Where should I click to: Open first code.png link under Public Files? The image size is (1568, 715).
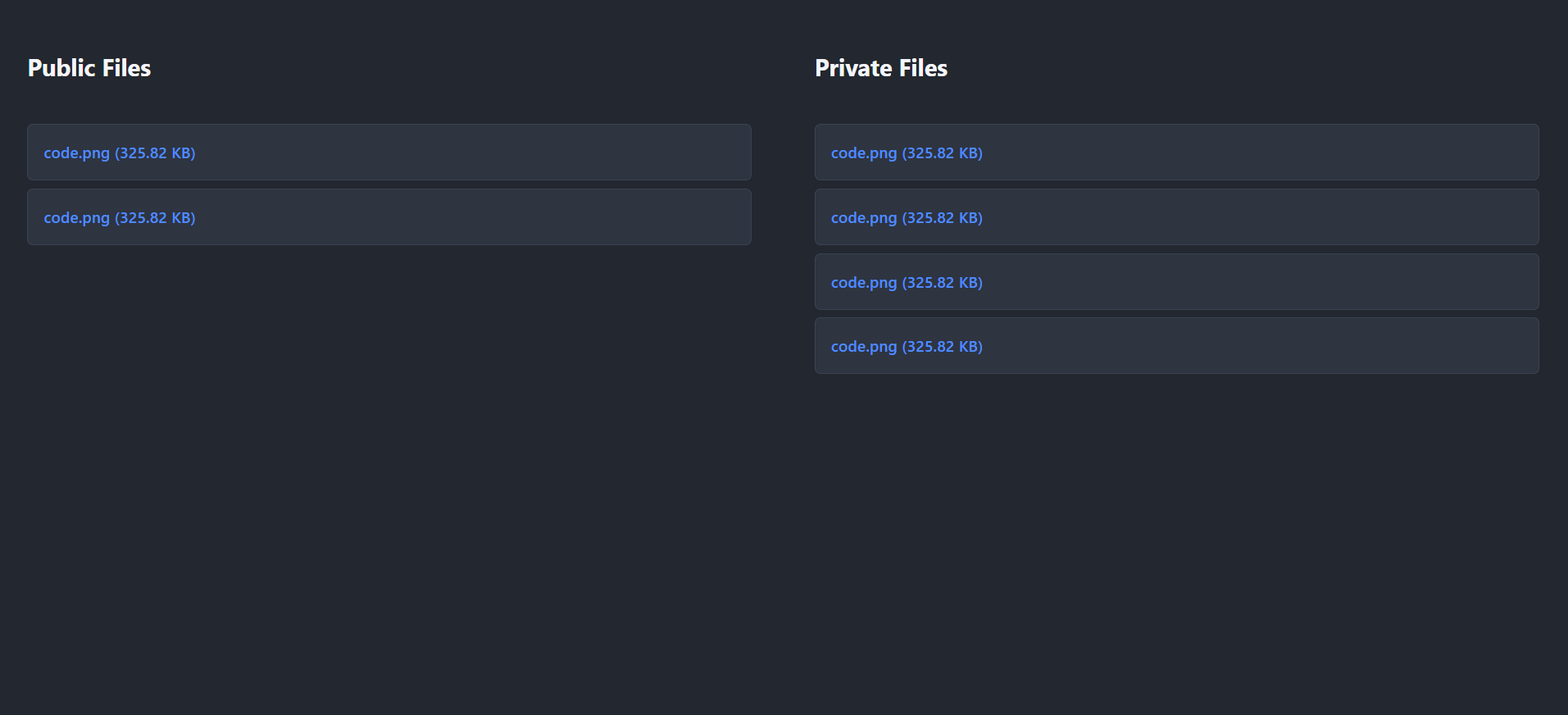click(76, 153)
